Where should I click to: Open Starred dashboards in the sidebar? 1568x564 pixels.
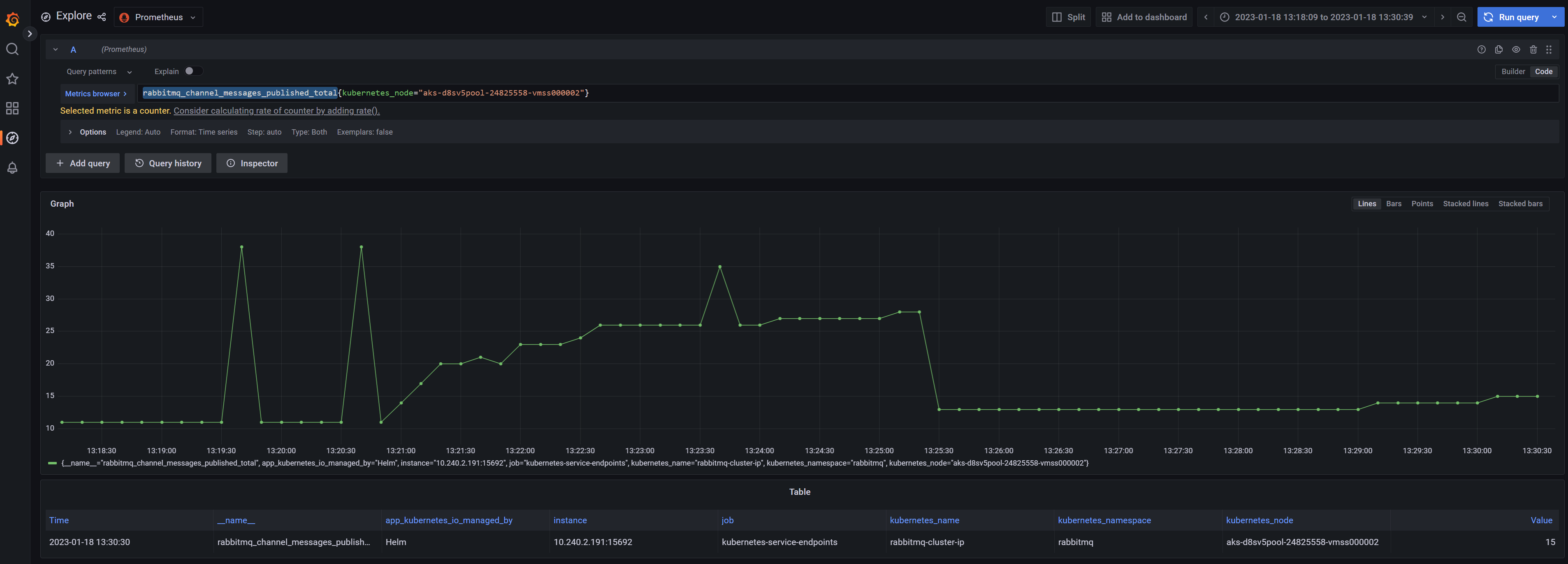click(12, 79)
